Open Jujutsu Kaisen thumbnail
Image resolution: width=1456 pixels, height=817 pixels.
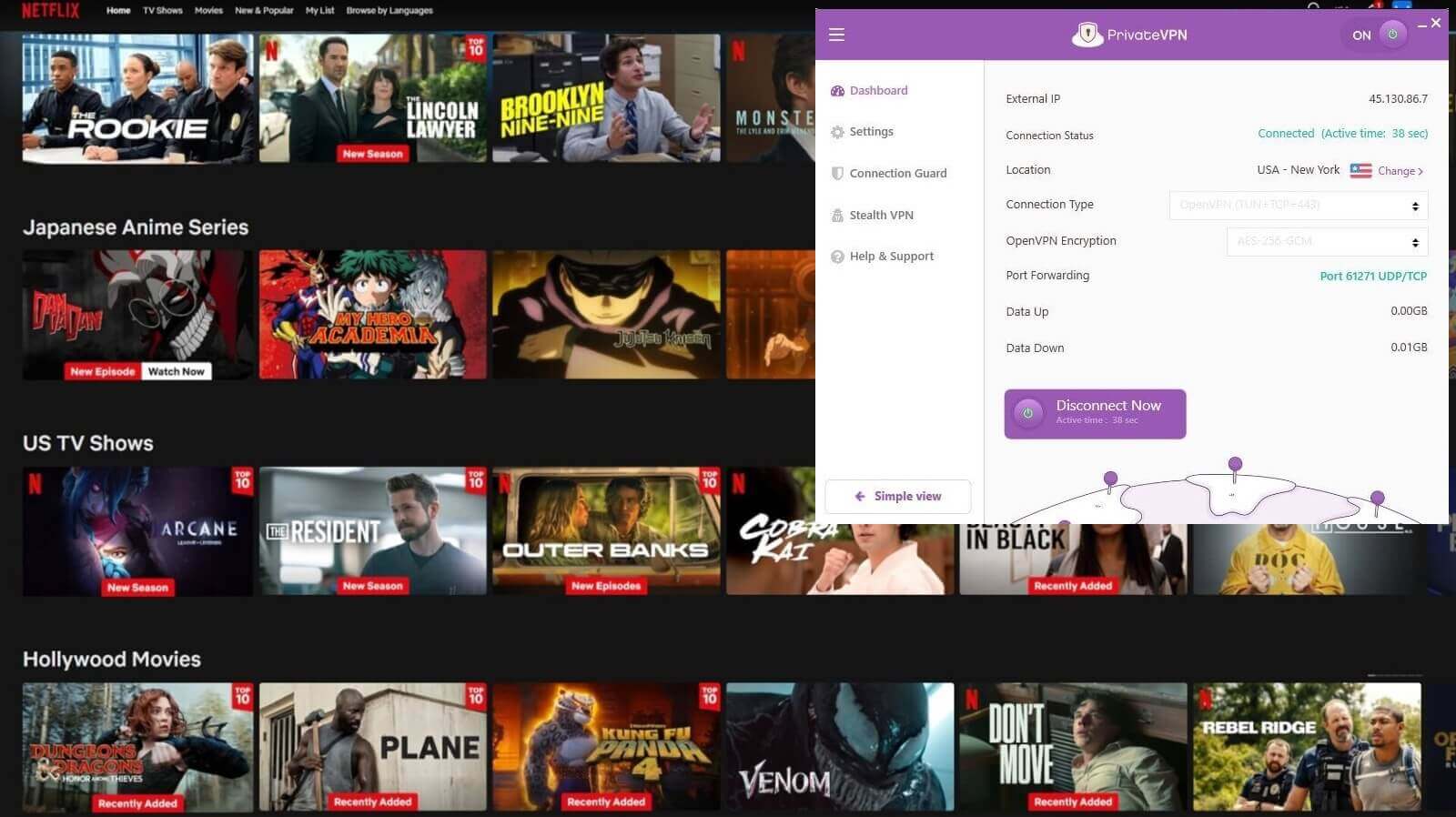606,315
